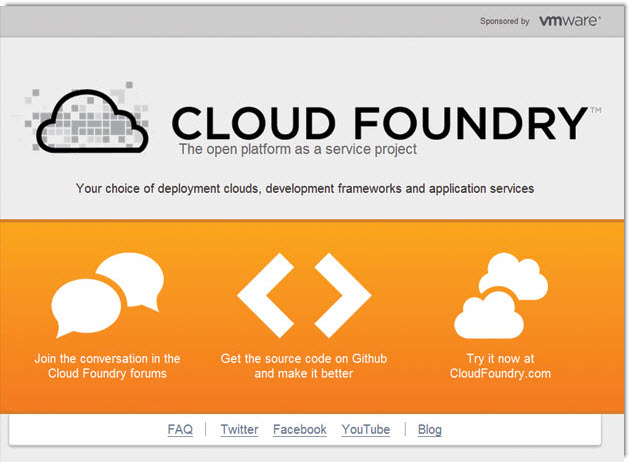Screen dimensions: 630x462
Task: Click 'Your choice of deployment clouds' sentence
Action: pos(305,188)
